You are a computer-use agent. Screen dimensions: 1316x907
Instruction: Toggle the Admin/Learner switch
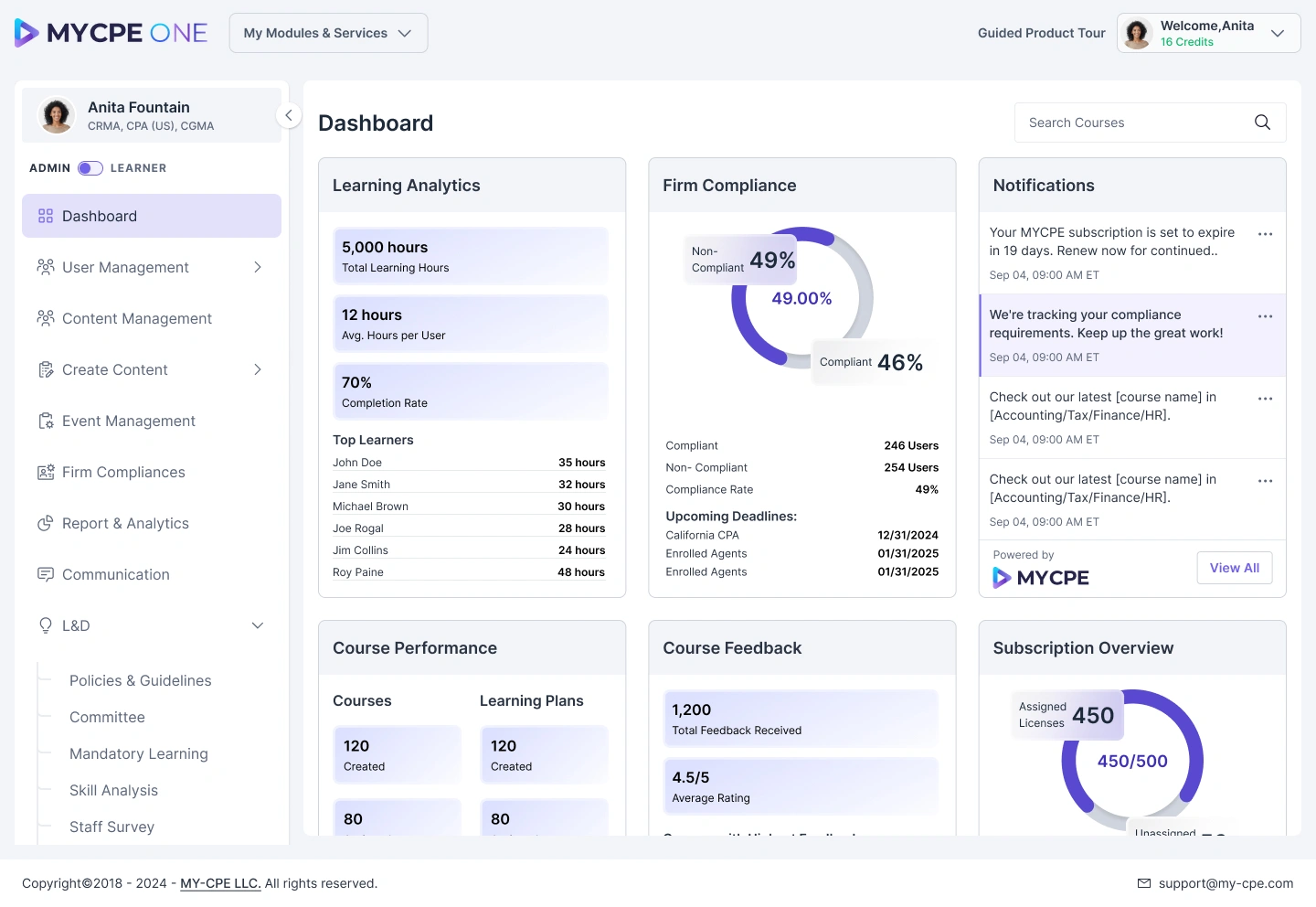coord(90,168)
